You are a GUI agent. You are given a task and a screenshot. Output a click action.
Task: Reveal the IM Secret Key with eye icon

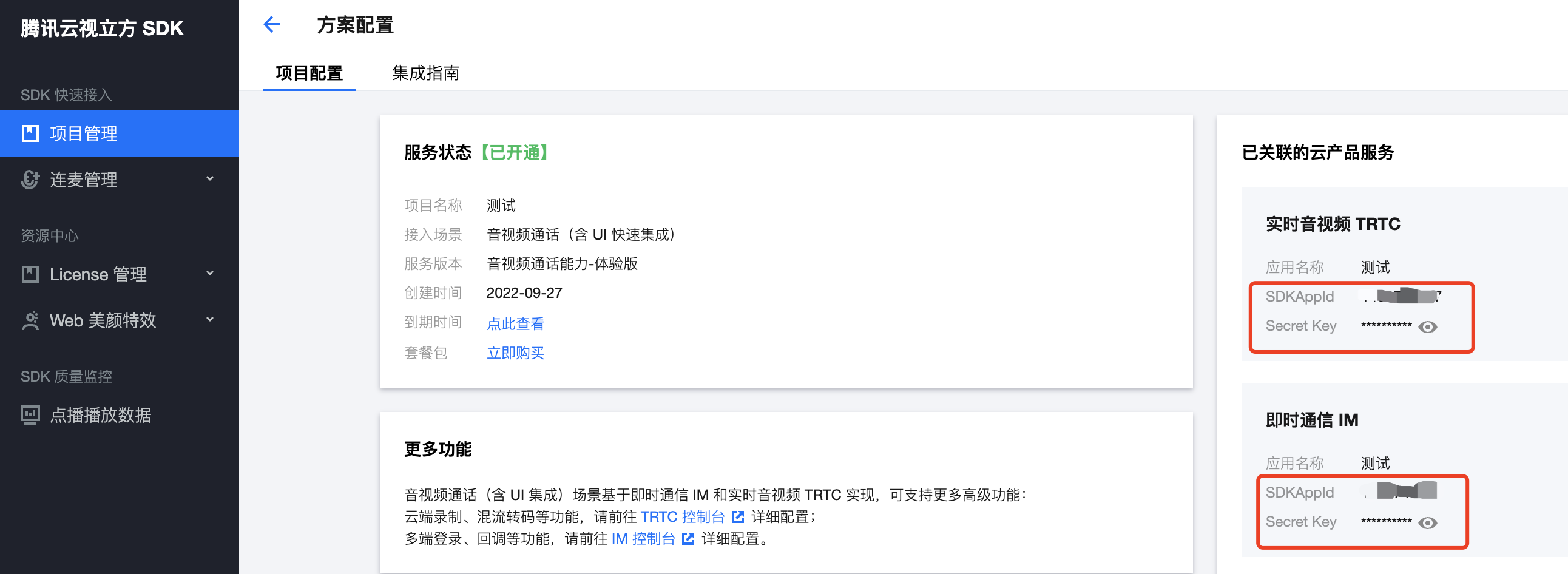click(1428, 523)
